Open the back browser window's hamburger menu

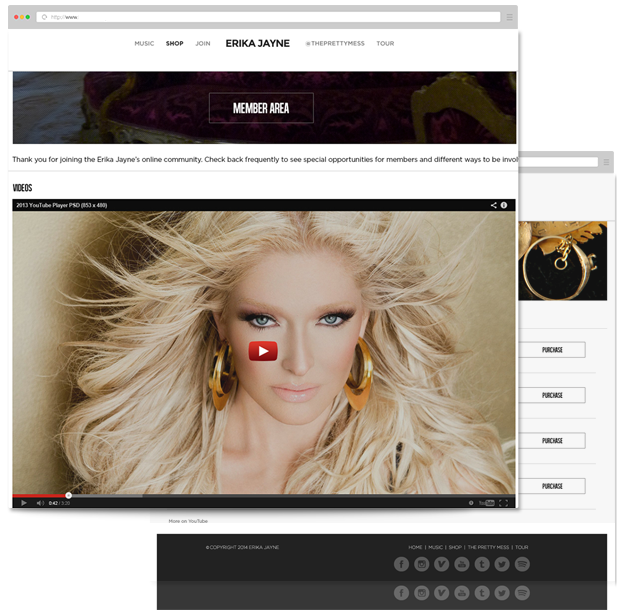606,162
